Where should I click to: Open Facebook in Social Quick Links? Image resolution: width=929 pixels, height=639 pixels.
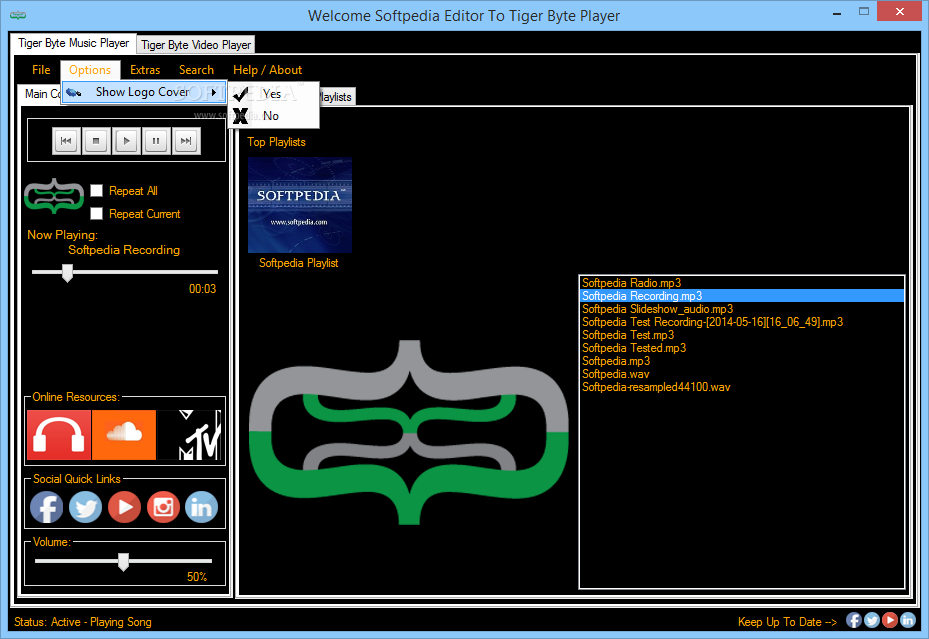46,507
